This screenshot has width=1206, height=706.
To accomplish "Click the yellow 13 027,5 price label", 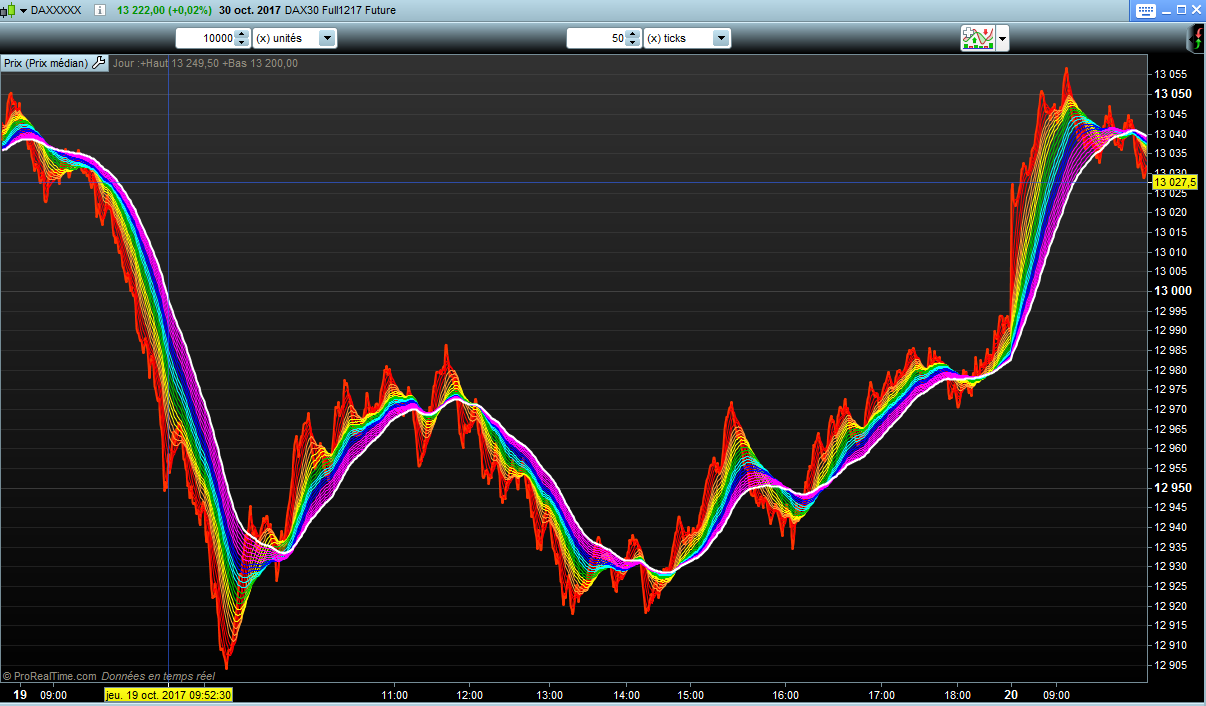I will [x=1175, y=182].
